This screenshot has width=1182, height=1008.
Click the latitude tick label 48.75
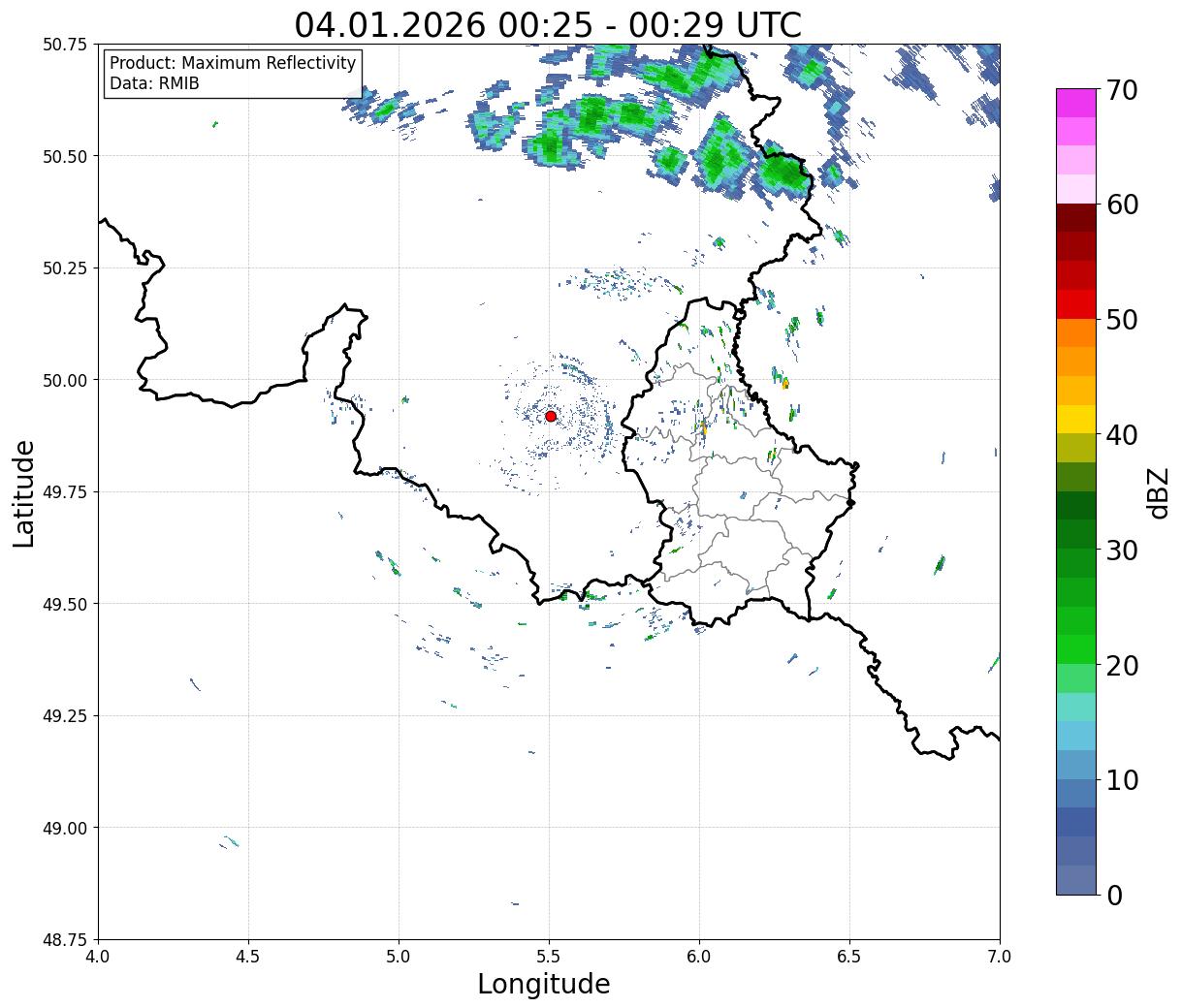click(64, 940)
